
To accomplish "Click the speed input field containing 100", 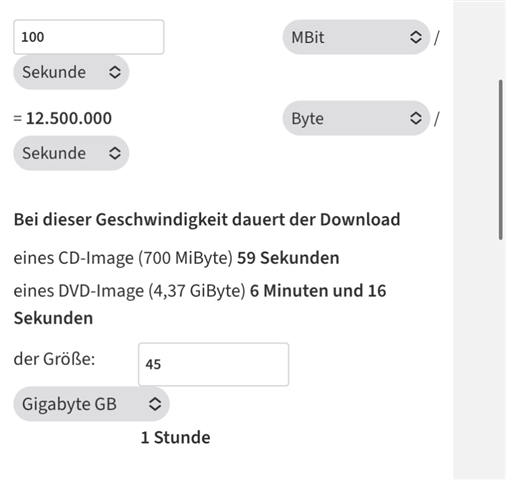I will 89,37.
